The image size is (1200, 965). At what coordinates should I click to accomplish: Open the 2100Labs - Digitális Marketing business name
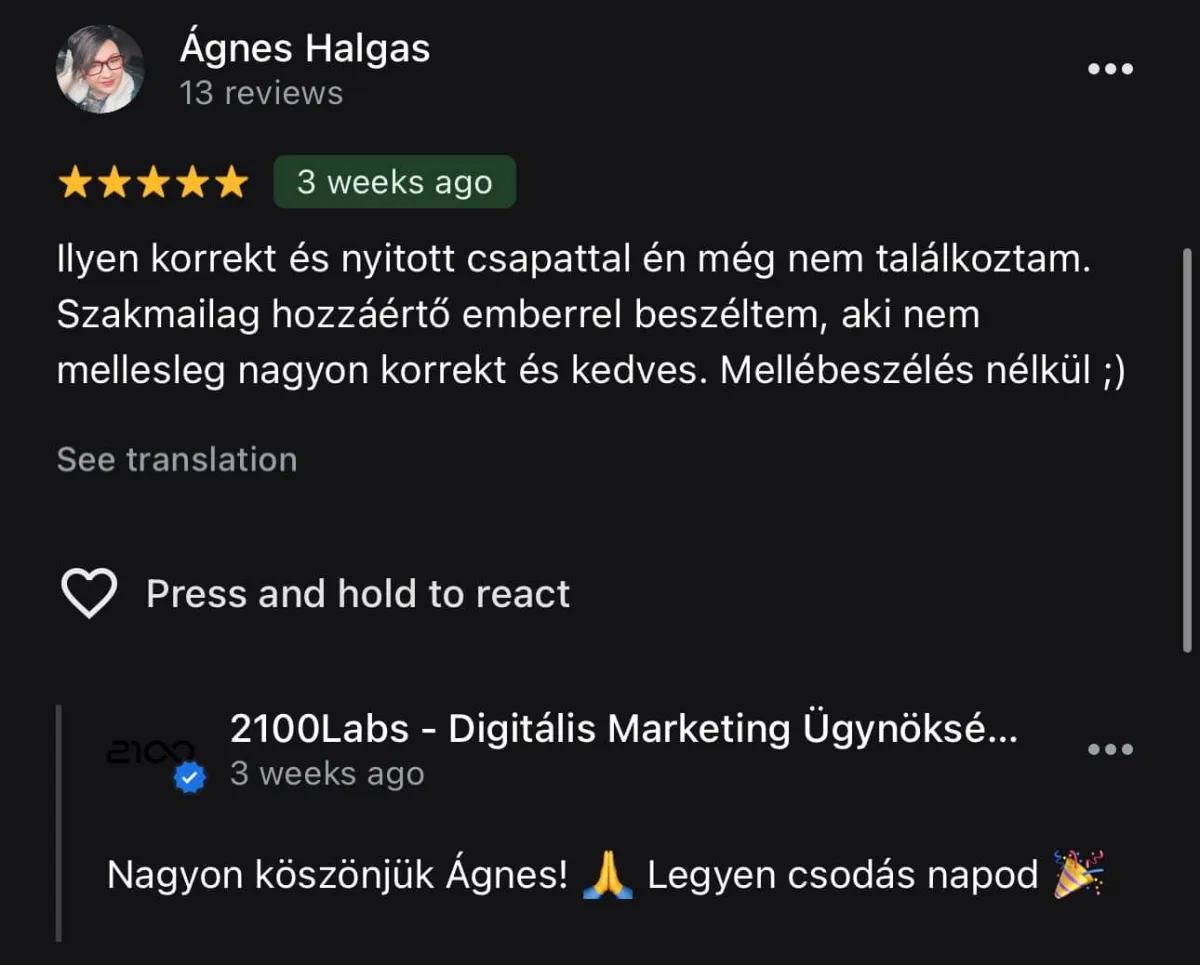pos(624,729)
